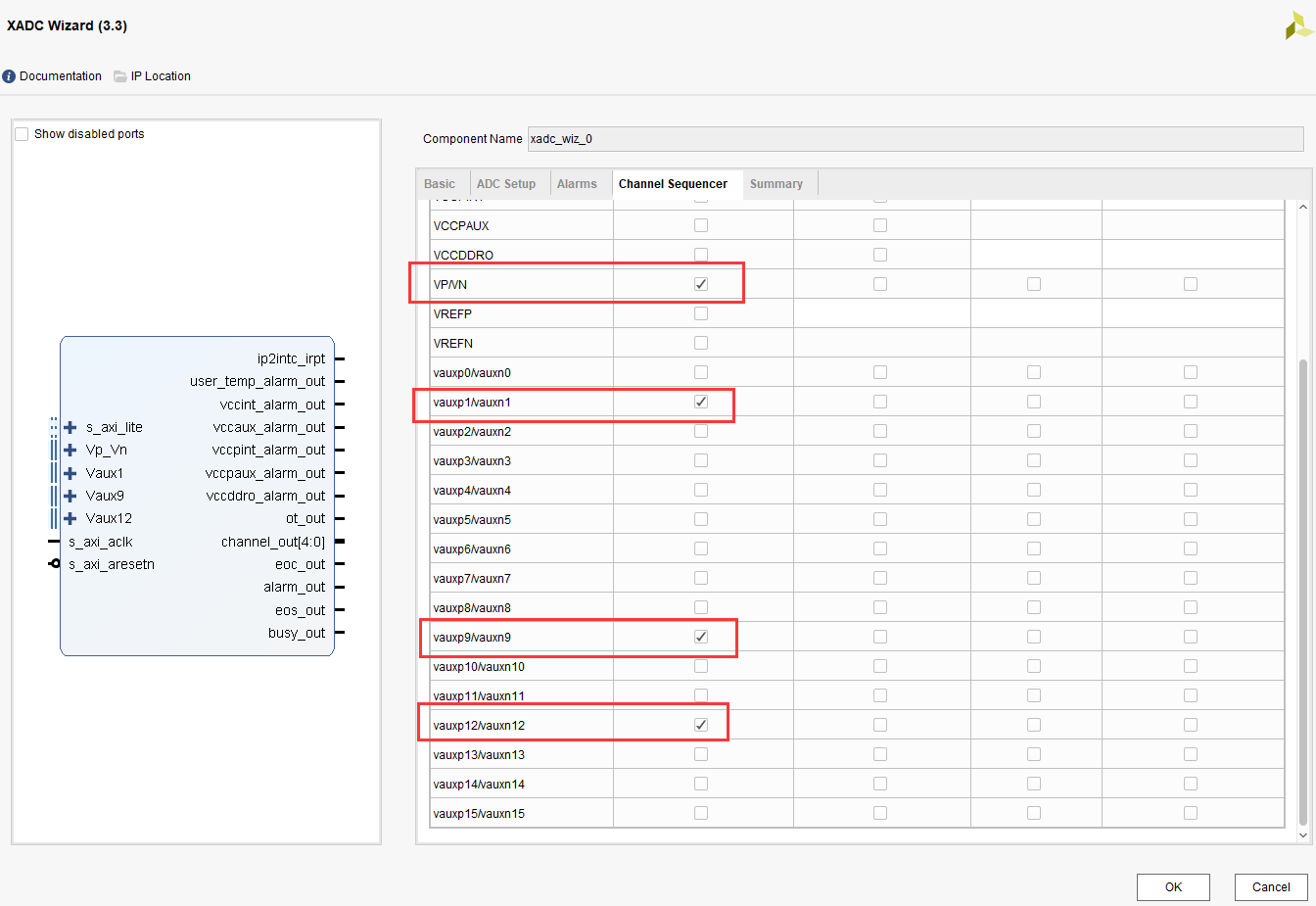Click the user_temp_alarm_out port label

[x=258, y=382]
